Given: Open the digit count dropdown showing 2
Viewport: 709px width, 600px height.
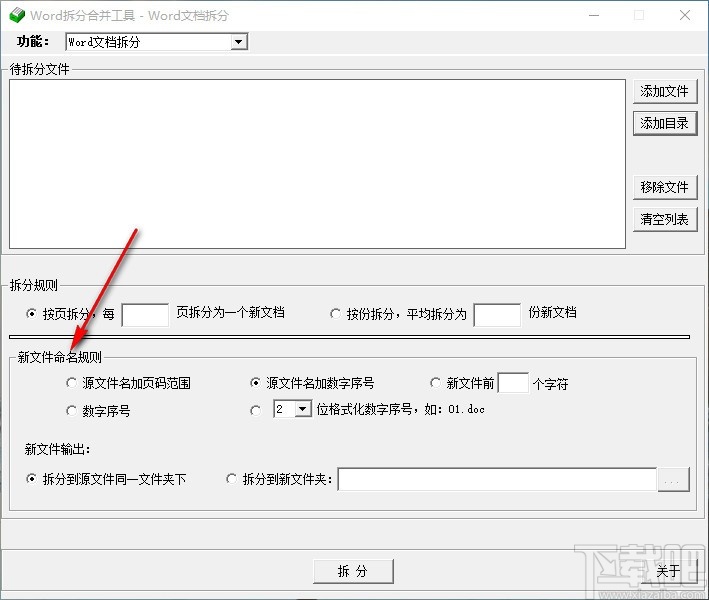Looking at the screenshot, I should tap(303, 409).
